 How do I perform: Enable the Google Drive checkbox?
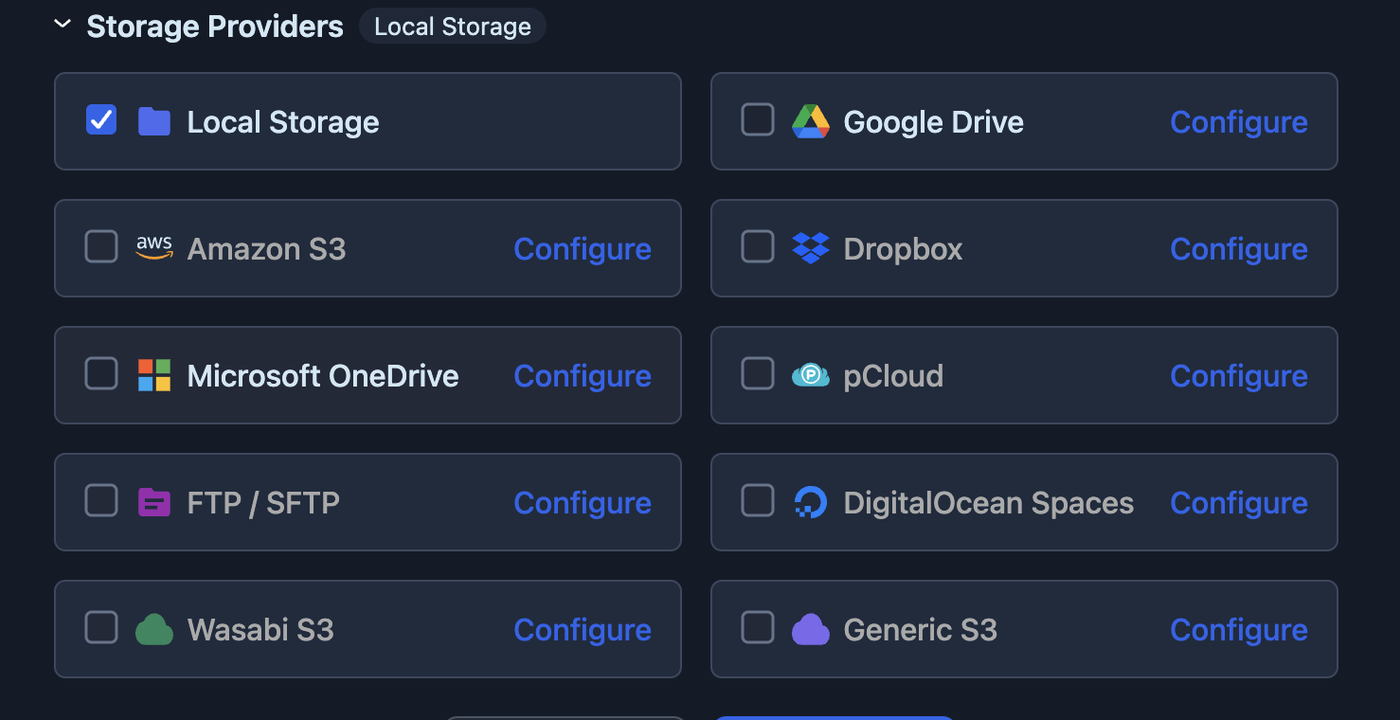click(x=757, y=119)
